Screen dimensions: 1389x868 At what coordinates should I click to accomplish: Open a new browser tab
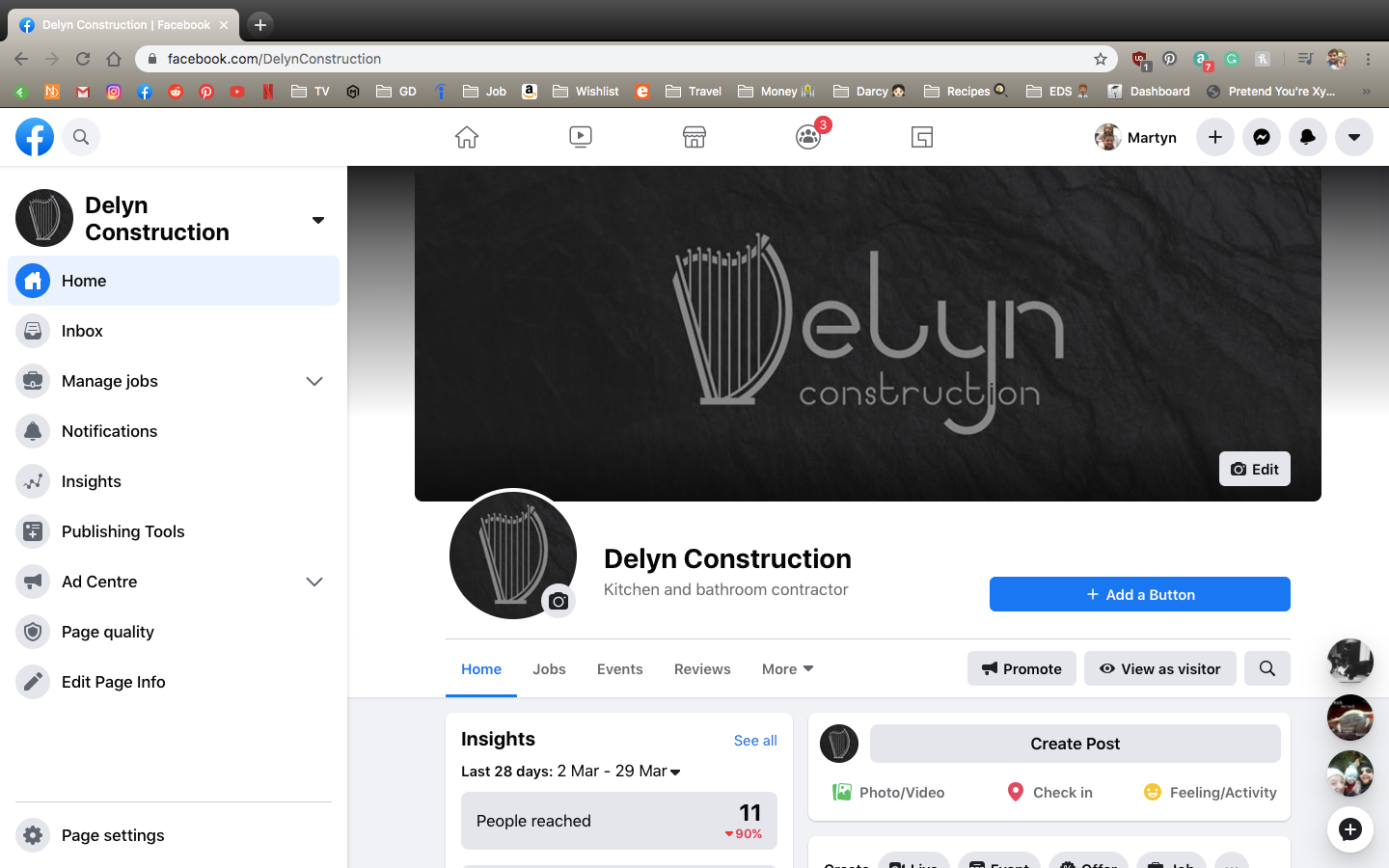[x=259, y=25]
